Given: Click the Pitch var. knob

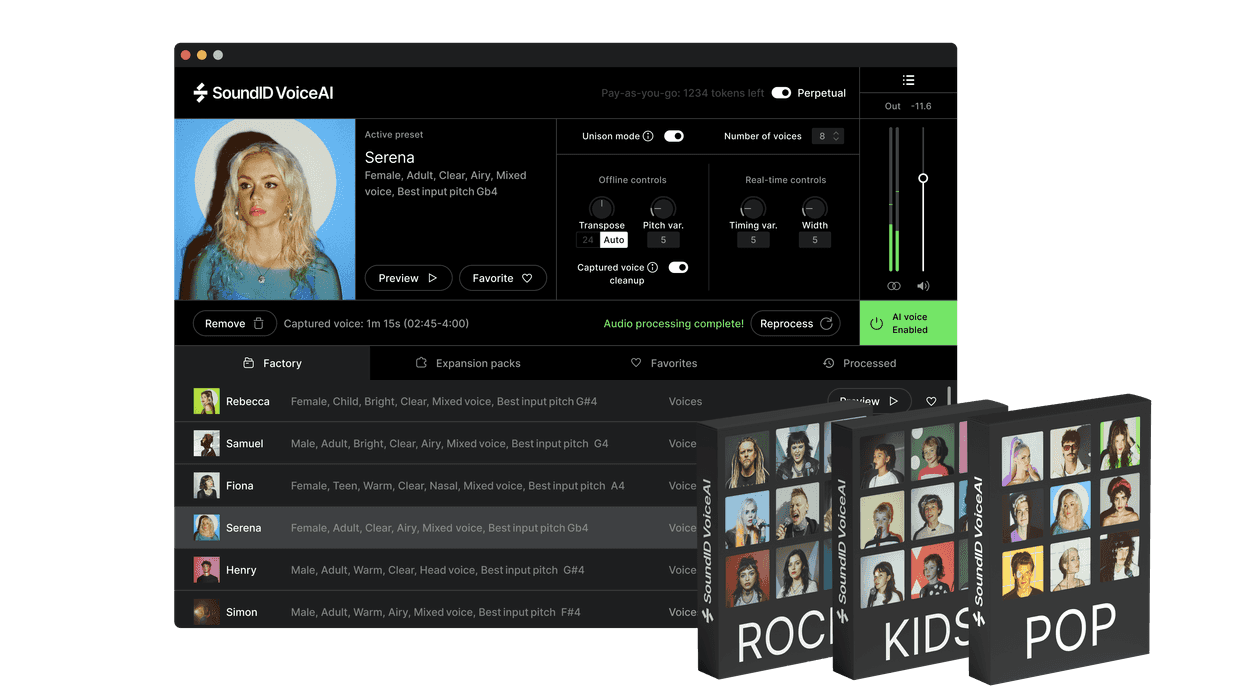Looking at the screenshot, I should (x=663, y=208).
